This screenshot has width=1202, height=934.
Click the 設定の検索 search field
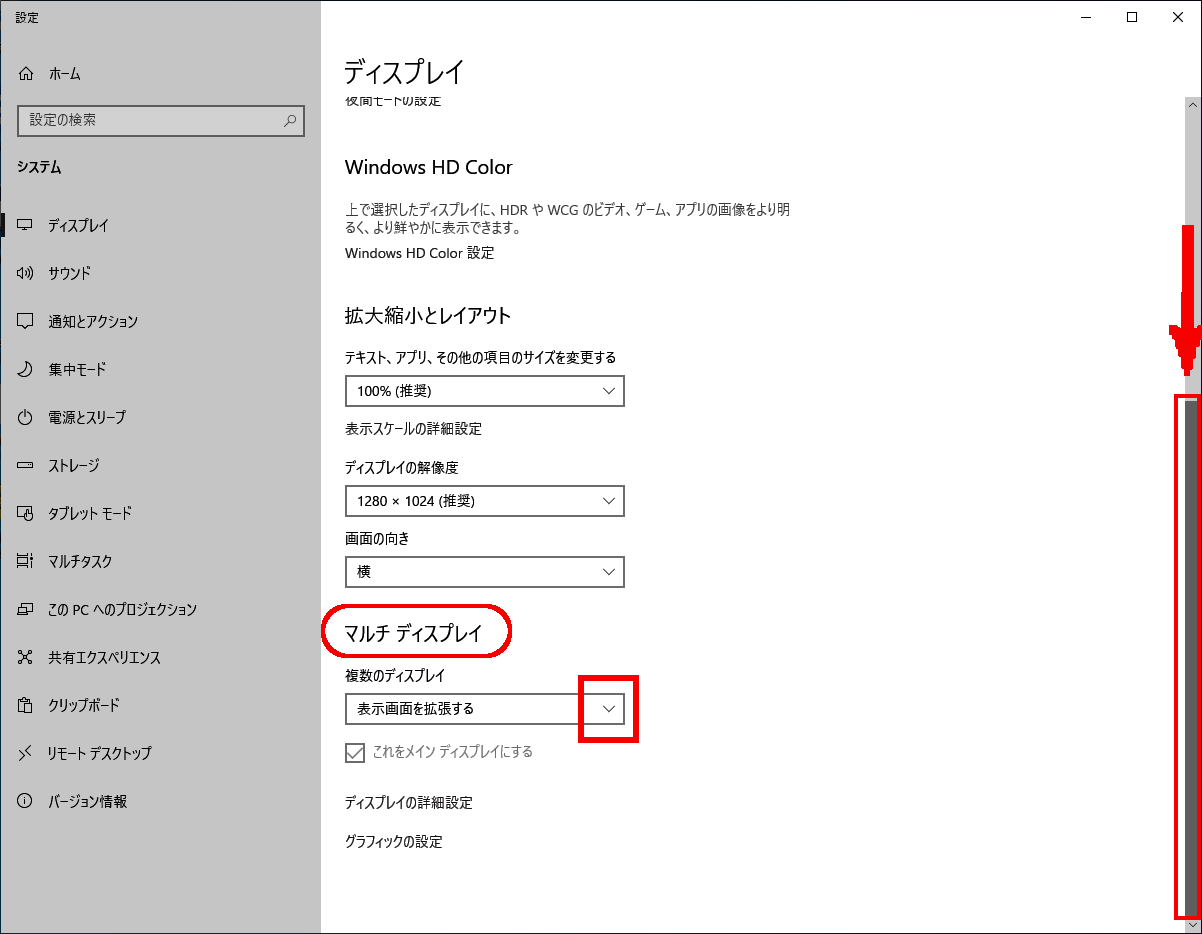150,120
